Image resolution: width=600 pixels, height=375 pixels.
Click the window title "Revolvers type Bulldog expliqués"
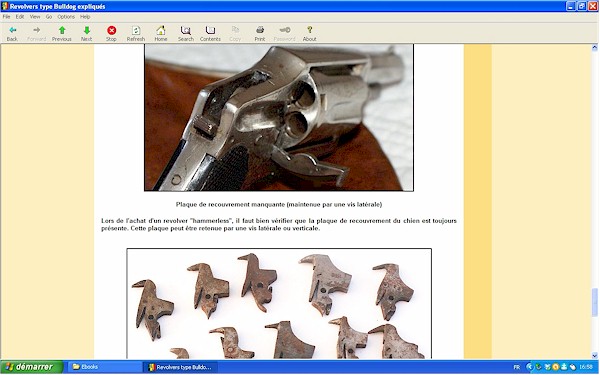pyautogui.click(x=57, y=6)
